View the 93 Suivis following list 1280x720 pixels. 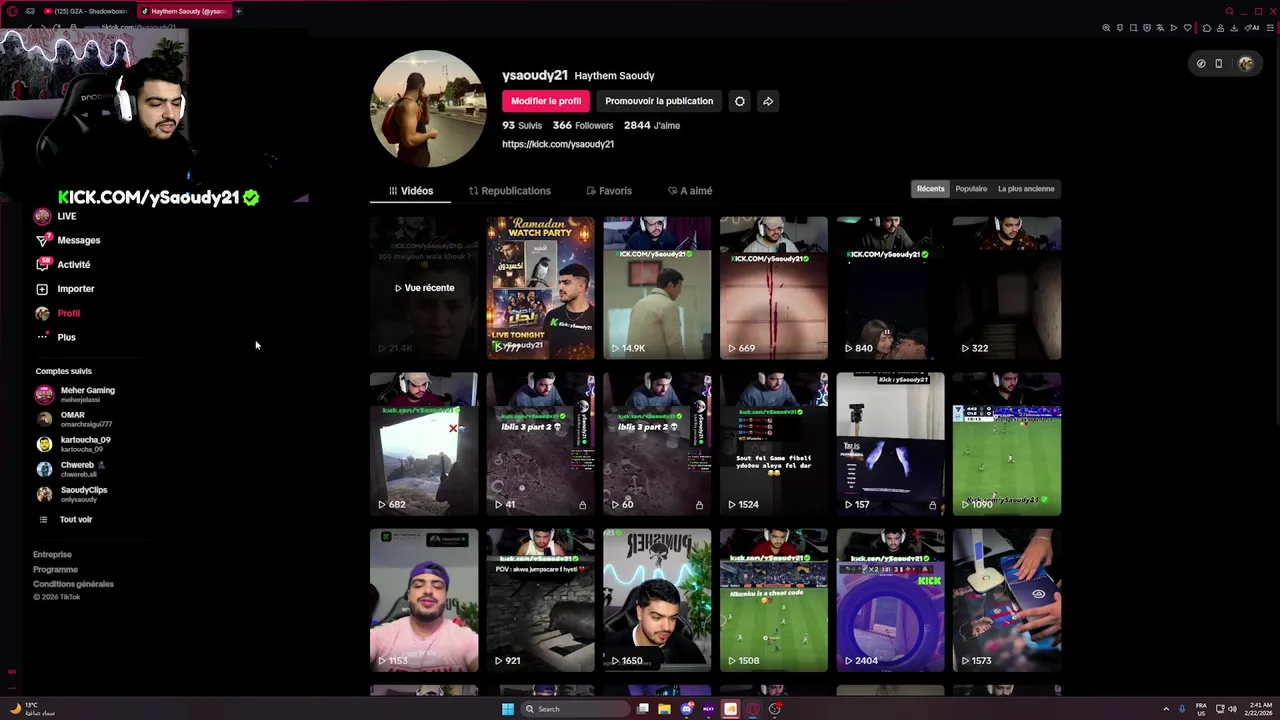pos(522,125)
